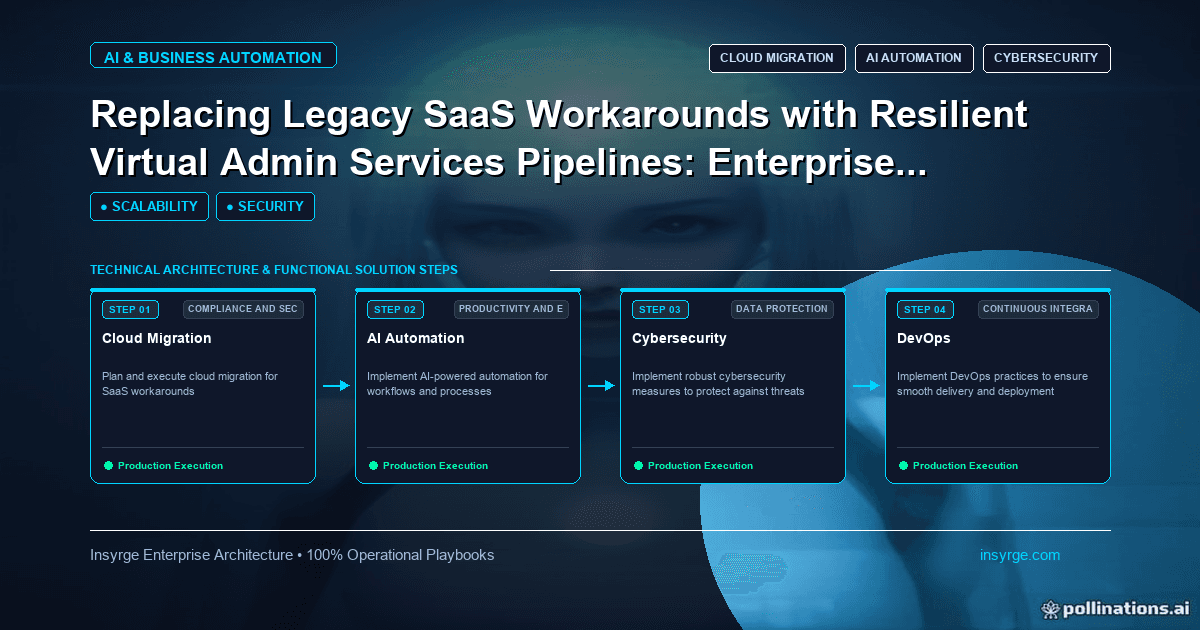The image size is (1200, 630).
Task: Click the 'Implement AI-powered automation' description
Action: [x=457, y=384]
